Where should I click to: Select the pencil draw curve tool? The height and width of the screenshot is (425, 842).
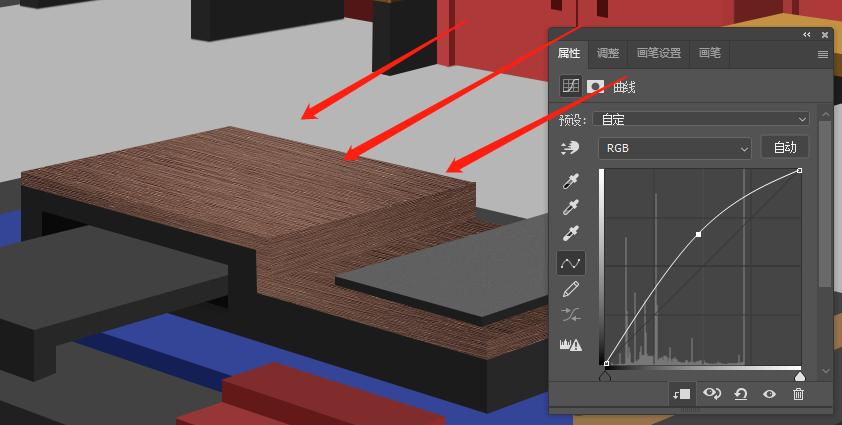[571, 290]
